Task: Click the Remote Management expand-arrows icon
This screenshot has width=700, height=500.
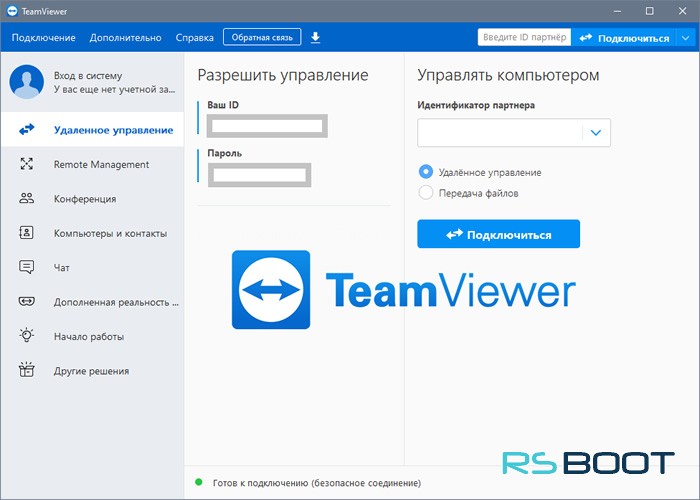Action: coord(27,164)
